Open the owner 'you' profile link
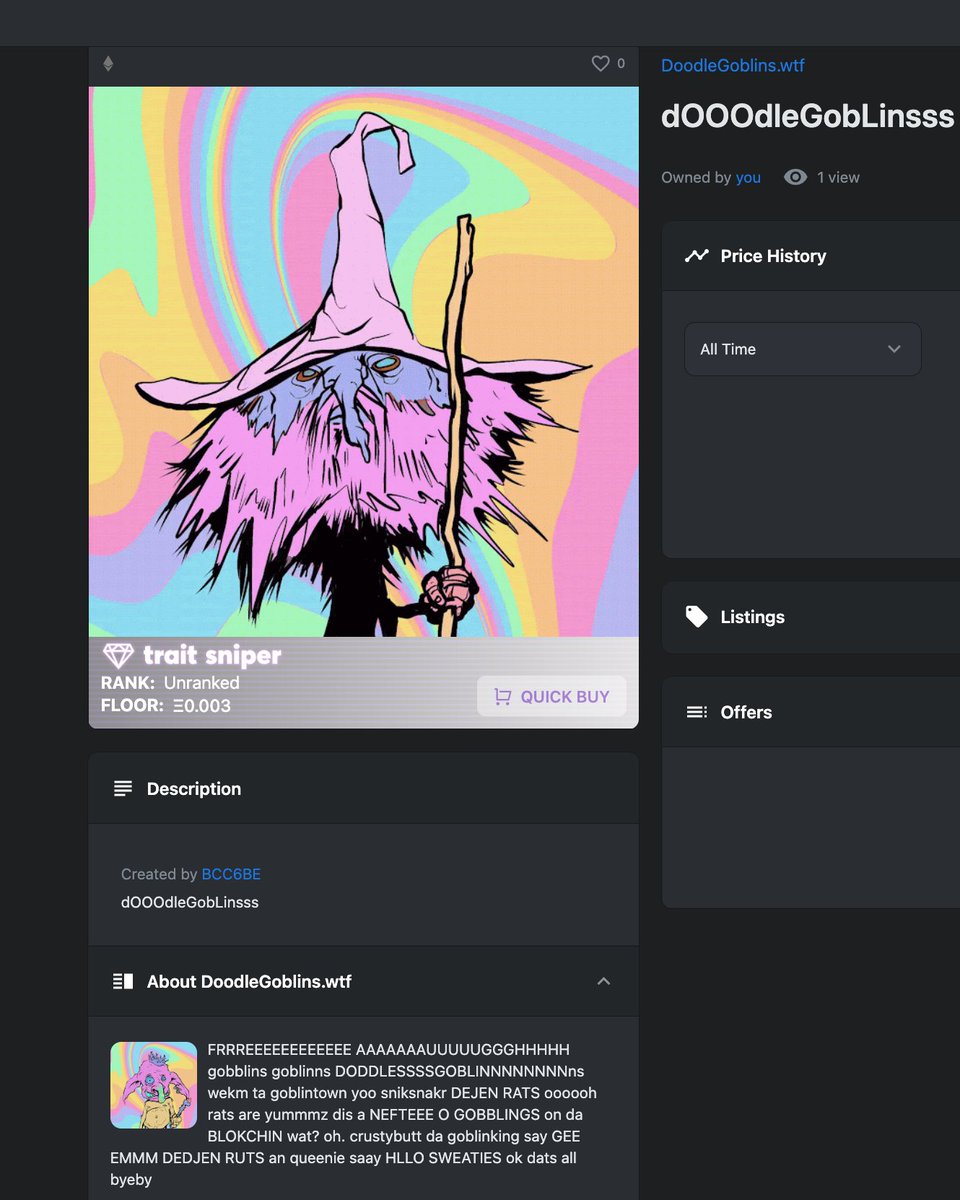Image resolution: width=960 pixels, height=1200 pixels. [x=748, y=178]
